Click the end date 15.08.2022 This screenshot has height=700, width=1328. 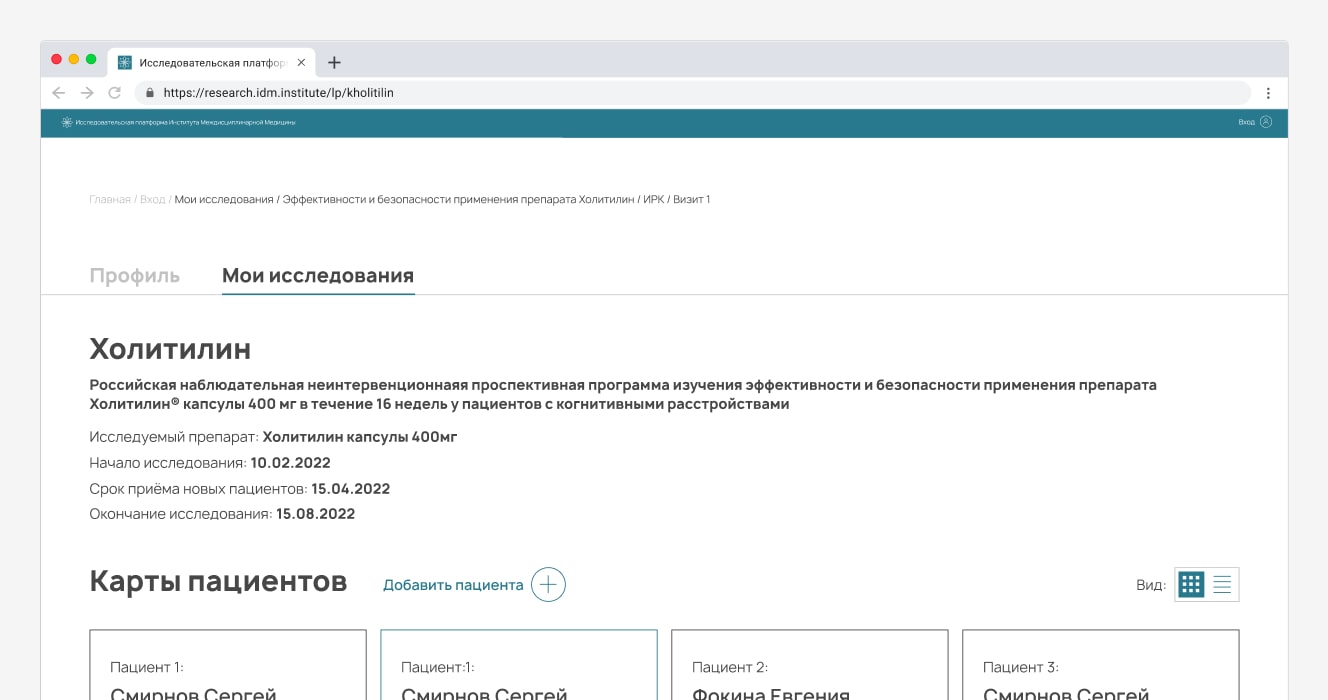(316, 514)
